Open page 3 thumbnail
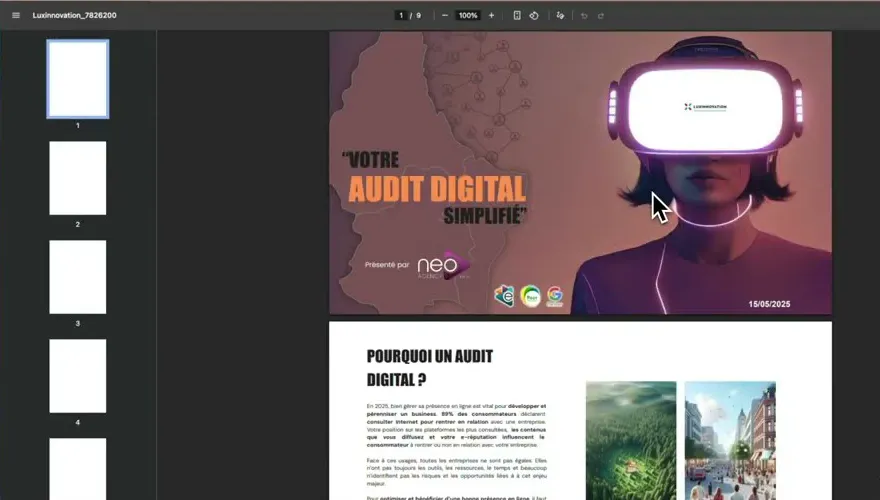880x500 pixels. click(x=77, y=277)
